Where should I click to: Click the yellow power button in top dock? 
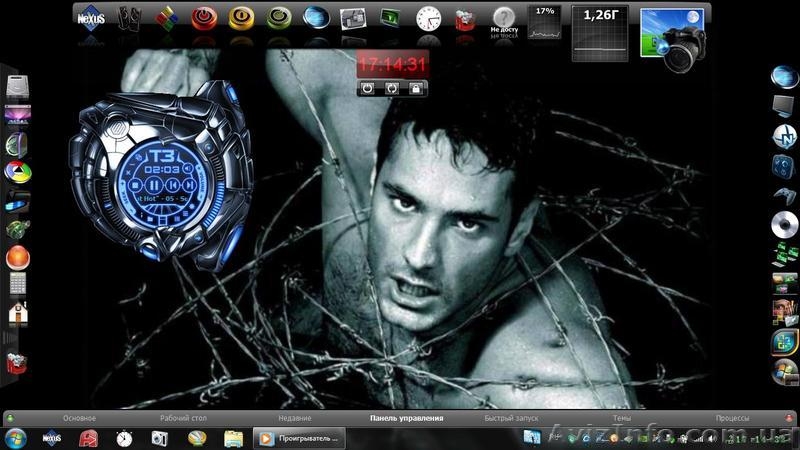pyautogui.click(x=240, y=18)
